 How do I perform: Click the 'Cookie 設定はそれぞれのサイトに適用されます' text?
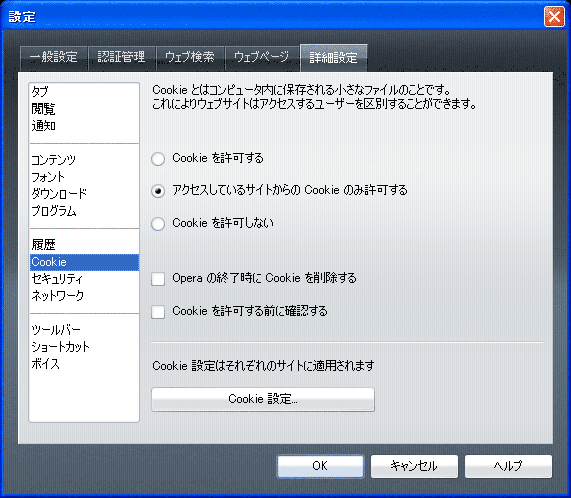[x=263, y=366]
